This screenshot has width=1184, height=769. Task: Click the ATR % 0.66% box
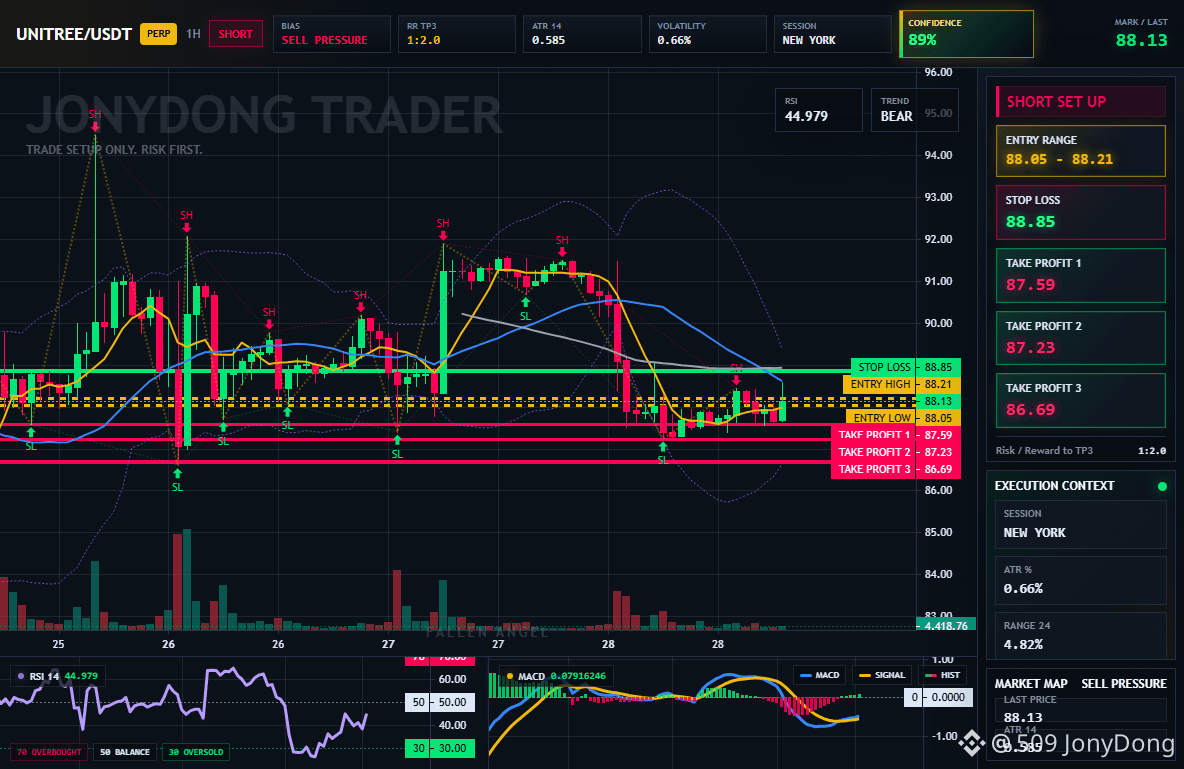[x=1081, y=580]
